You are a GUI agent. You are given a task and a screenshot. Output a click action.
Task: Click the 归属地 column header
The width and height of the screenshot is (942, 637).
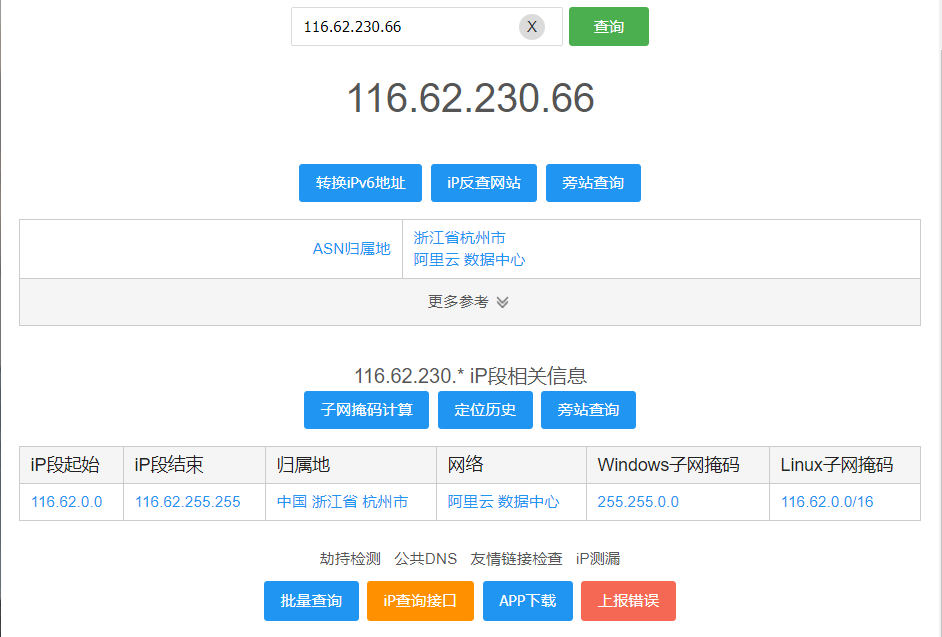351,465
